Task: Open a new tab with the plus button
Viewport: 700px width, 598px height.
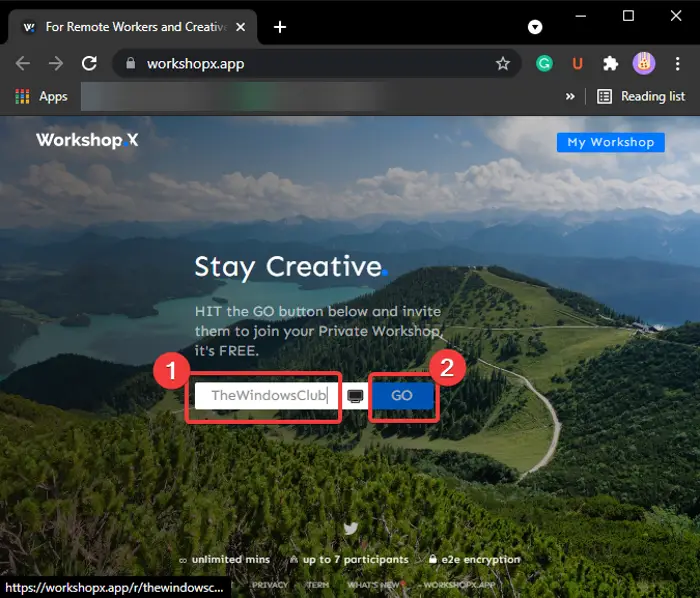Action: (x=280, y=27)
